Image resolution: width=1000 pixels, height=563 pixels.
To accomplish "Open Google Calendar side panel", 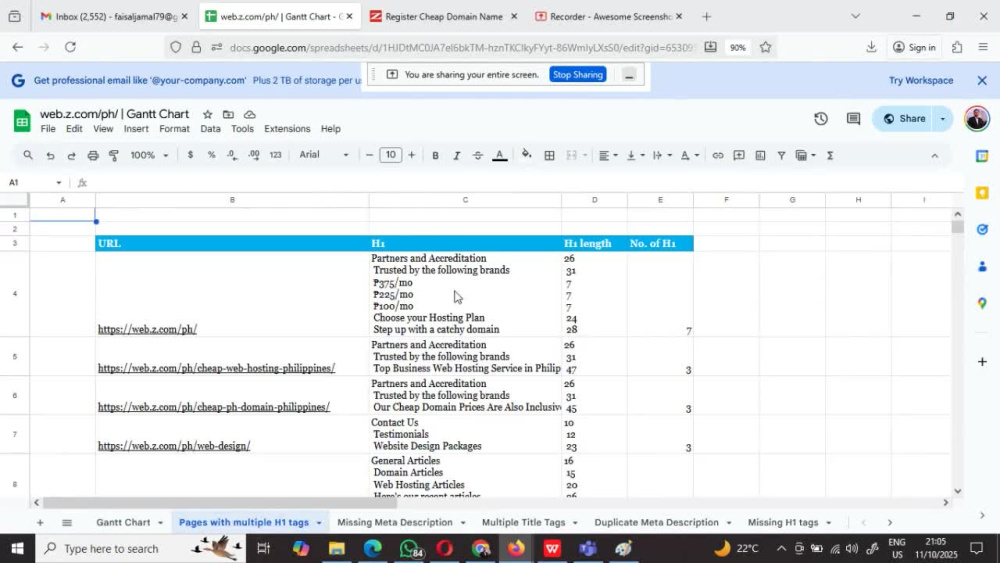I will (982, 156).
